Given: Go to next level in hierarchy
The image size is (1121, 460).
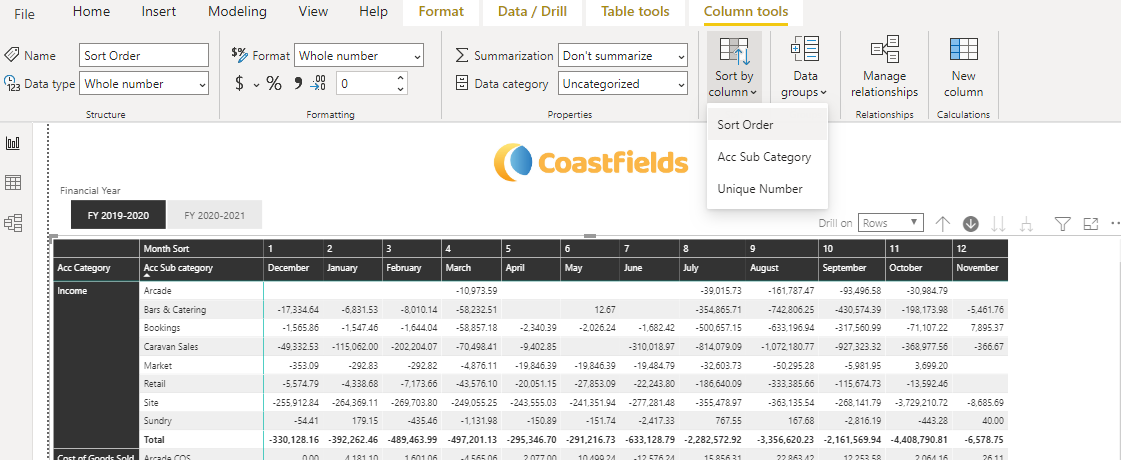Looking at the screenshot, I should click(x=999, y=224).
